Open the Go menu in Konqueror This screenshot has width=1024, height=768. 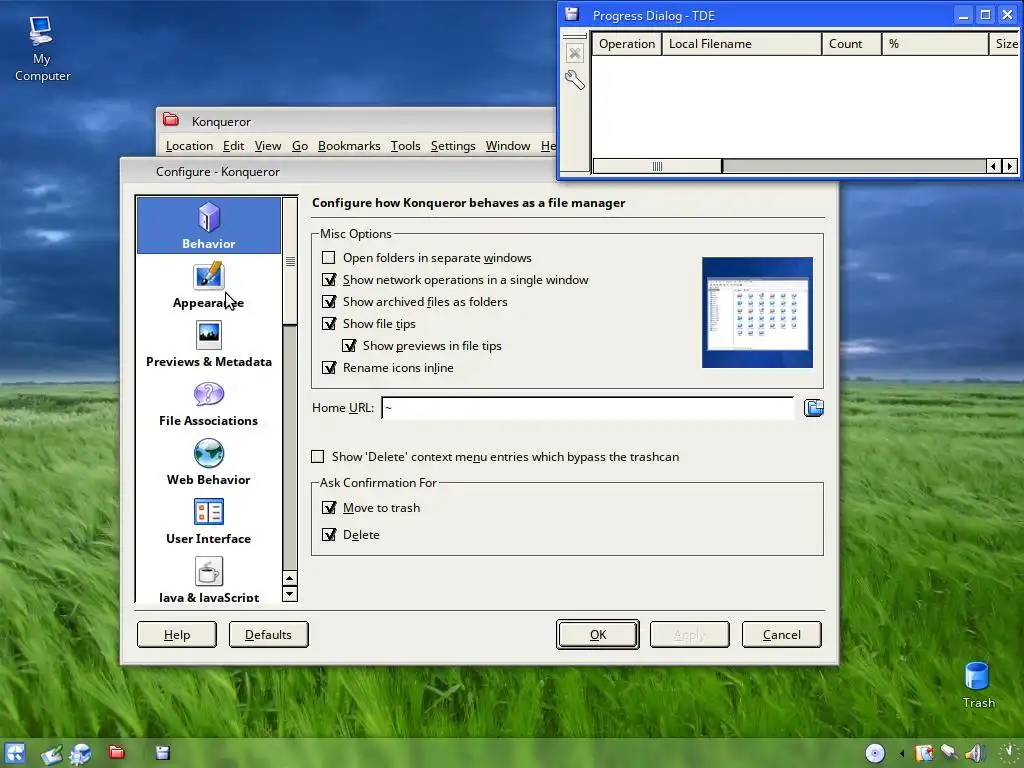[300, 146]
